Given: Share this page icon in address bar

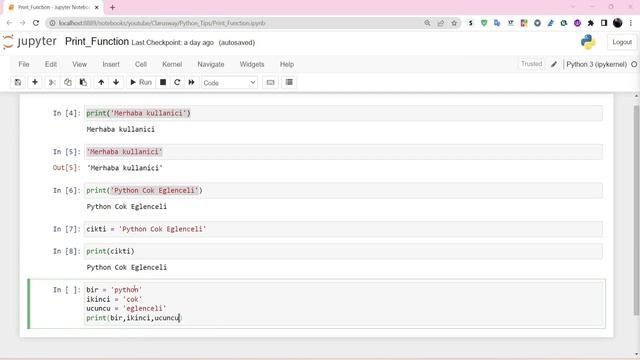Looking at the screenshot, I should [x=441, y=23].
